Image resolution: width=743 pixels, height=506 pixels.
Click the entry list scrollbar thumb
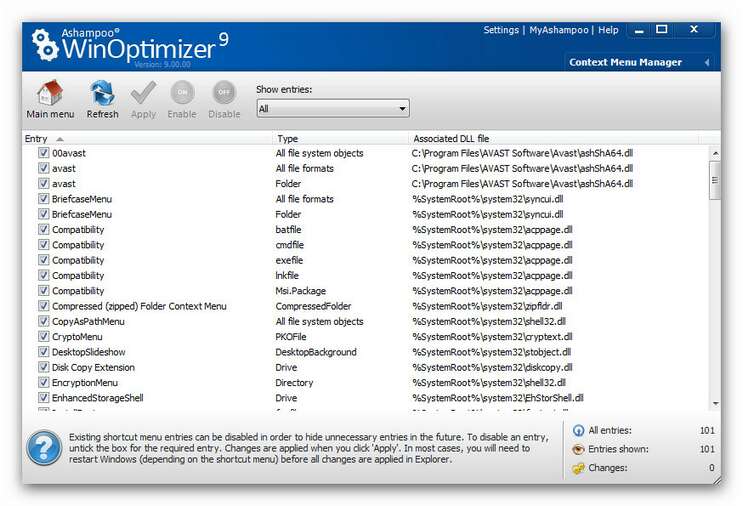coord(715,180)
